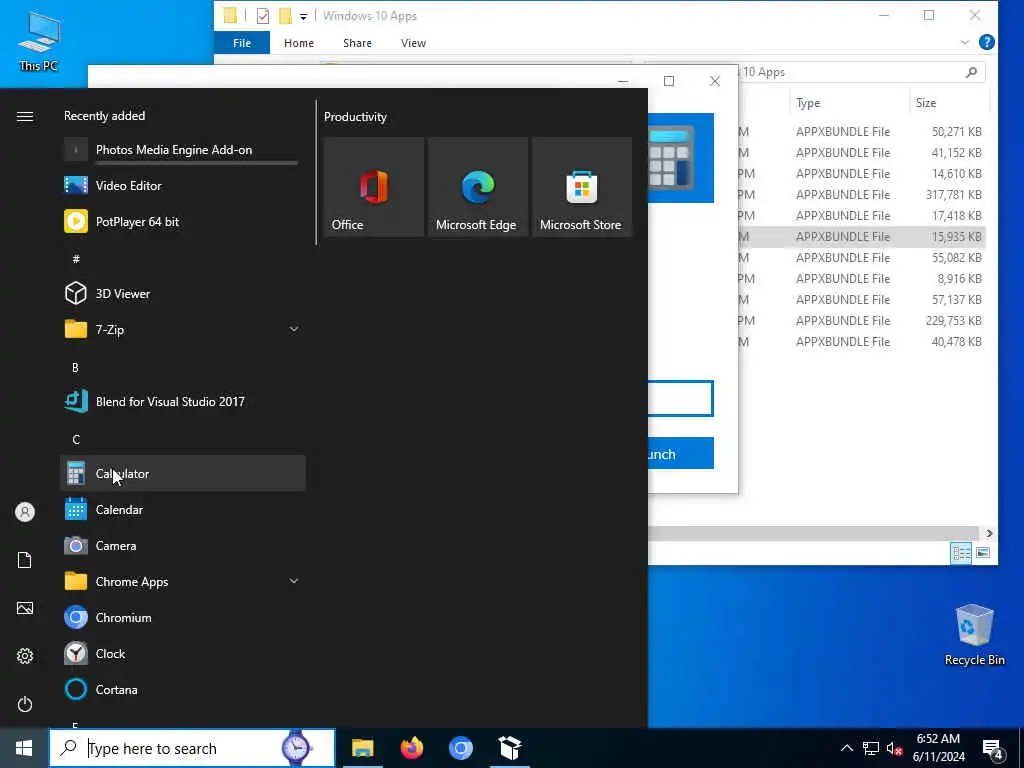The height and width of the screenshot is (768, 1024).
Task: Show hidden system tray icons
Action: click(846, 748)
